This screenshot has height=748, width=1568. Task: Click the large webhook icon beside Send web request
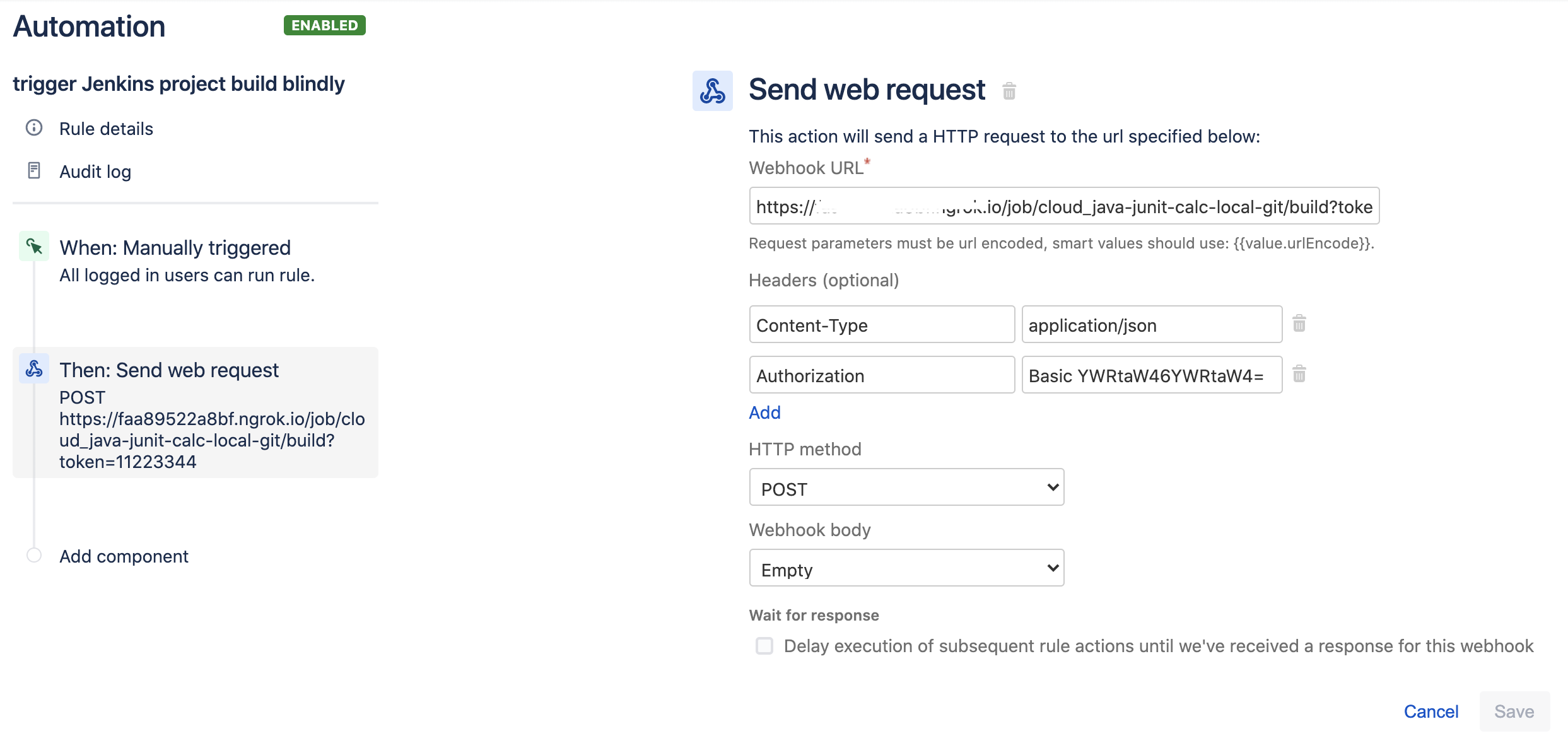(x=713, y=91)
